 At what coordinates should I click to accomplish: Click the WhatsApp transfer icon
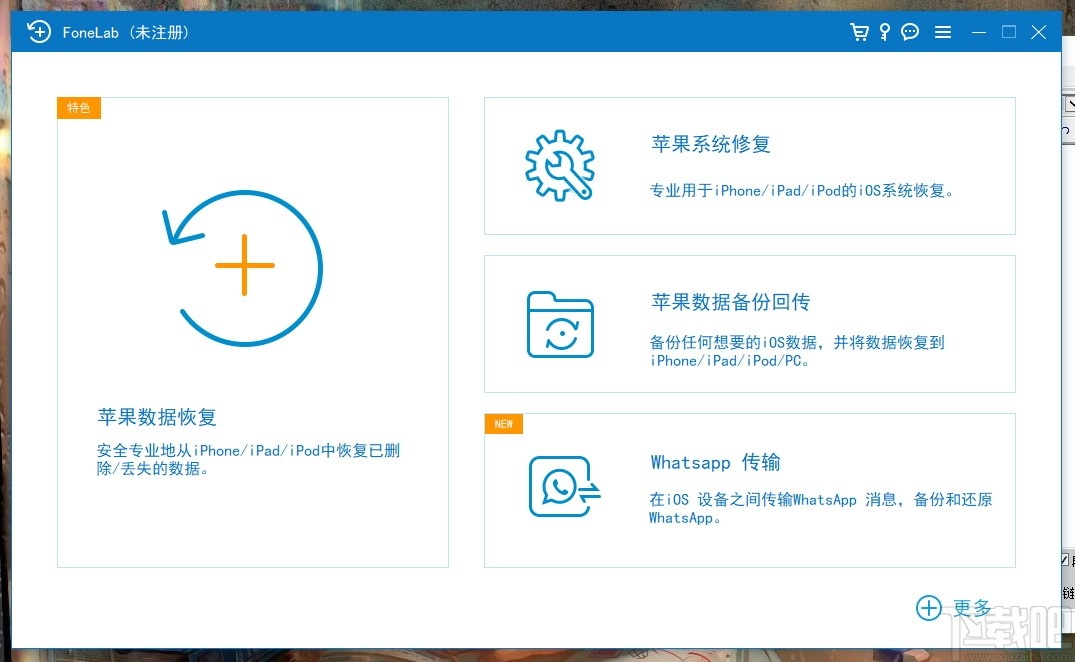tap(562, 485)
